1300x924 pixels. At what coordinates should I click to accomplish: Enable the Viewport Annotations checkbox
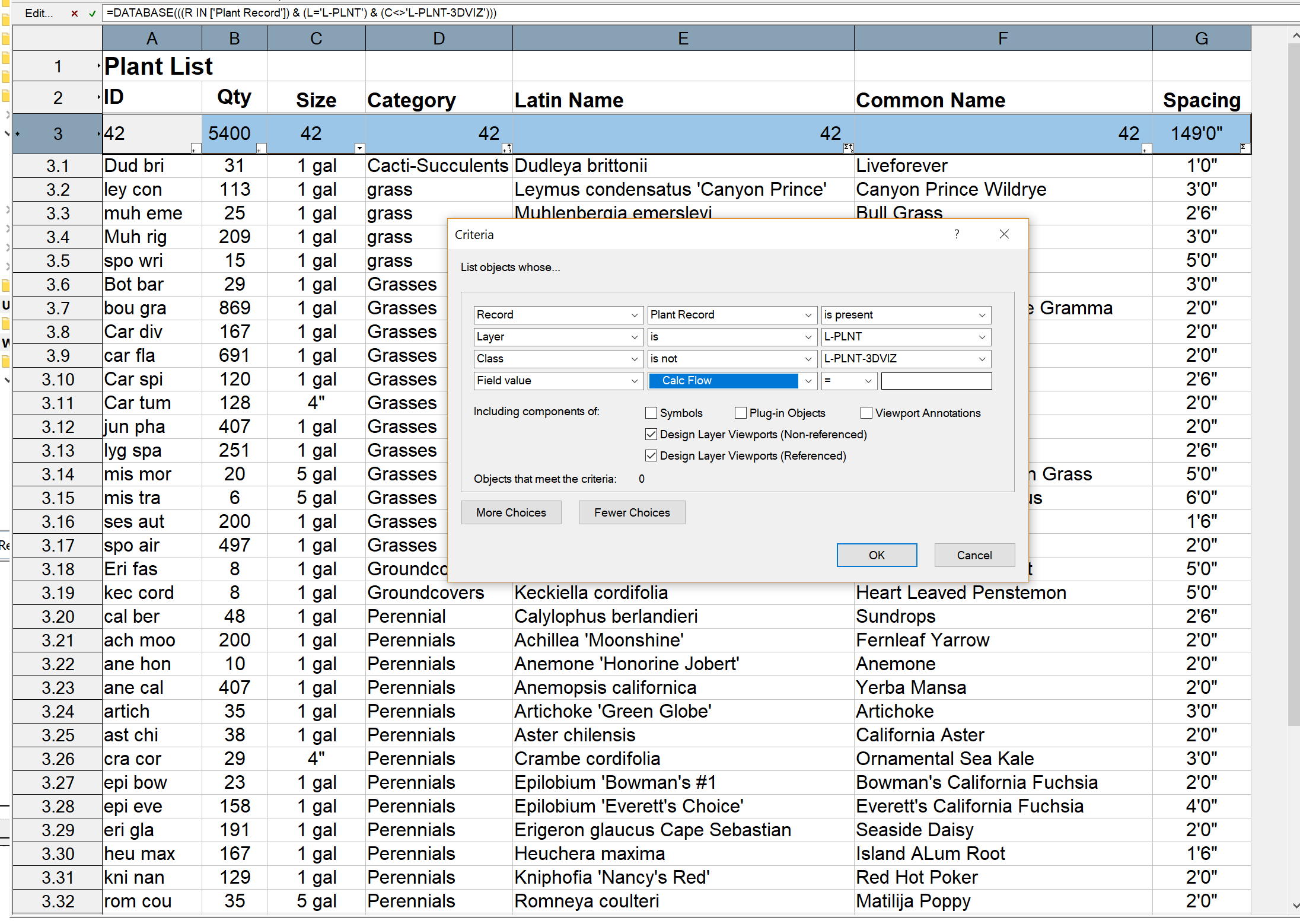click(x=866, y=413)
